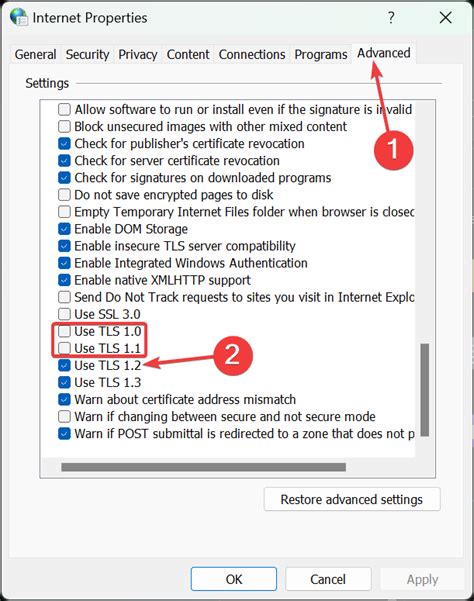
Task: Uncheck the Use TLS 1.2 box
Action: point(64,365)
